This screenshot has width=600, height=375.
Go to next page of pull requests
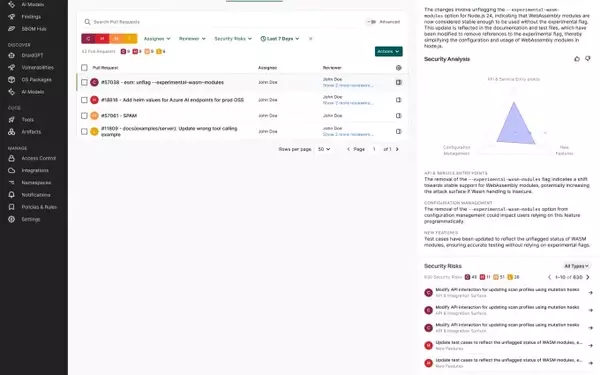[x=397, y=149]
